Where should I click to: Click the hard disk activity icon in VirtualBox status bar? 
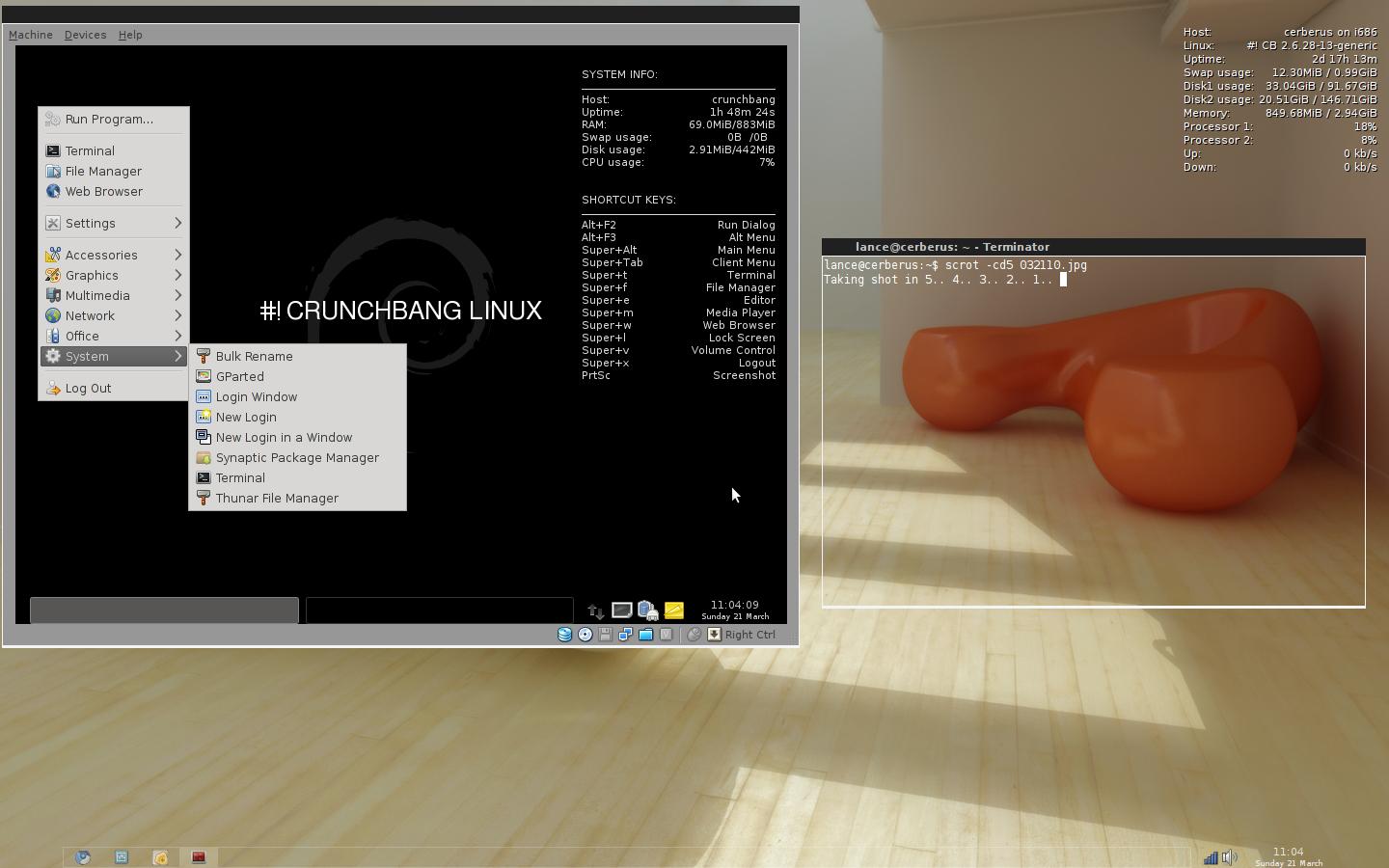[564, 635]
